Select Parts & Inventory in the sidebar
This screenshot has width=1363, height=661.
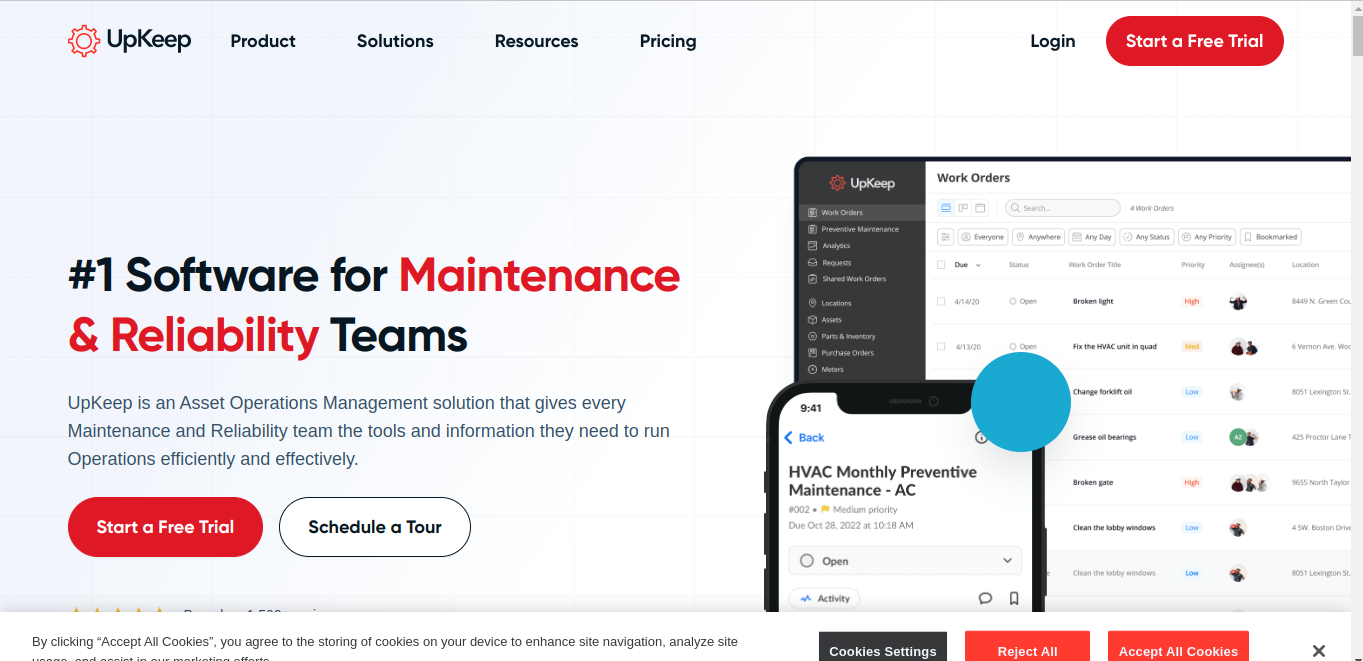pyautogui.click(x=848, y=337)
